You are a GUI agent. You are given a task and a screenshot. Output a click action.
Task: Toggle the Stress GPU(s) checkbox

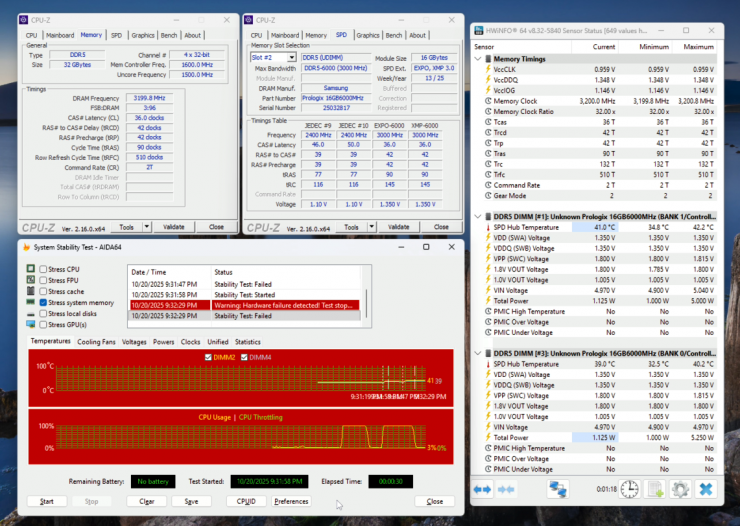[x=43, y=324]
